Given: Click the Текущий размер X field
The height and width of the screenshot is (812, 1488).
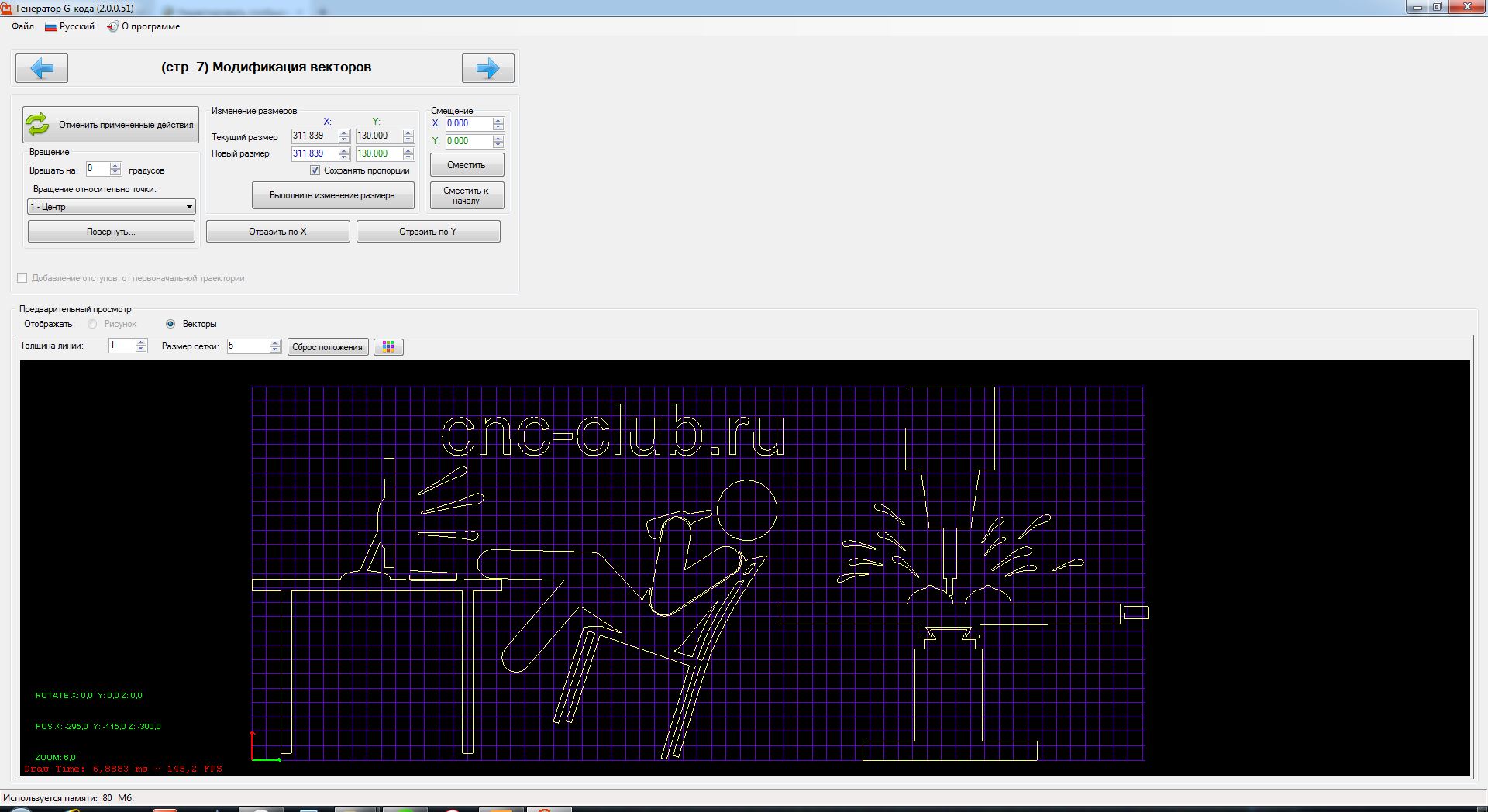Looking at the screenshot, I should pos(315,136).
